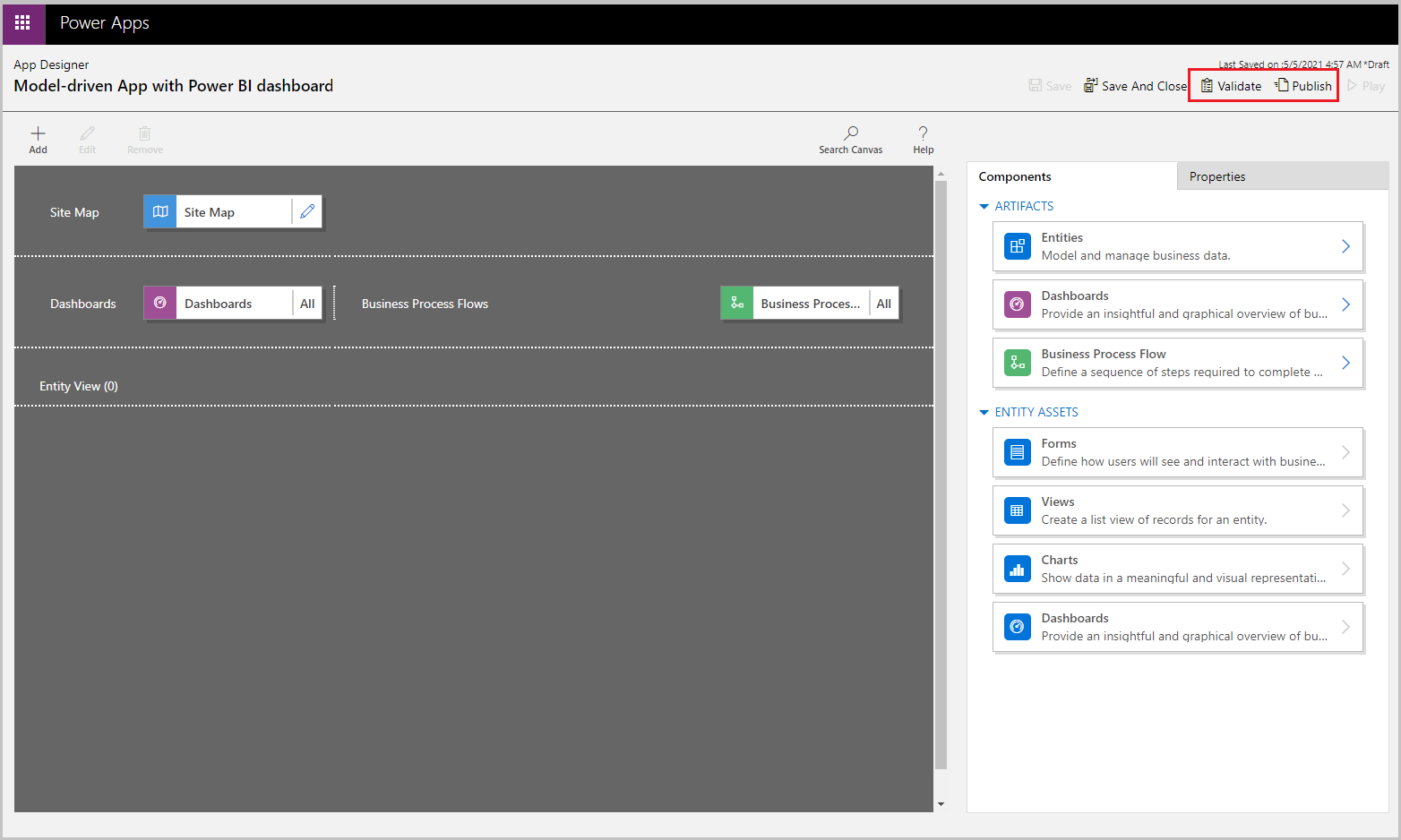Publish the app
The image size is (1401, 840).
(x=1303, y=86)
